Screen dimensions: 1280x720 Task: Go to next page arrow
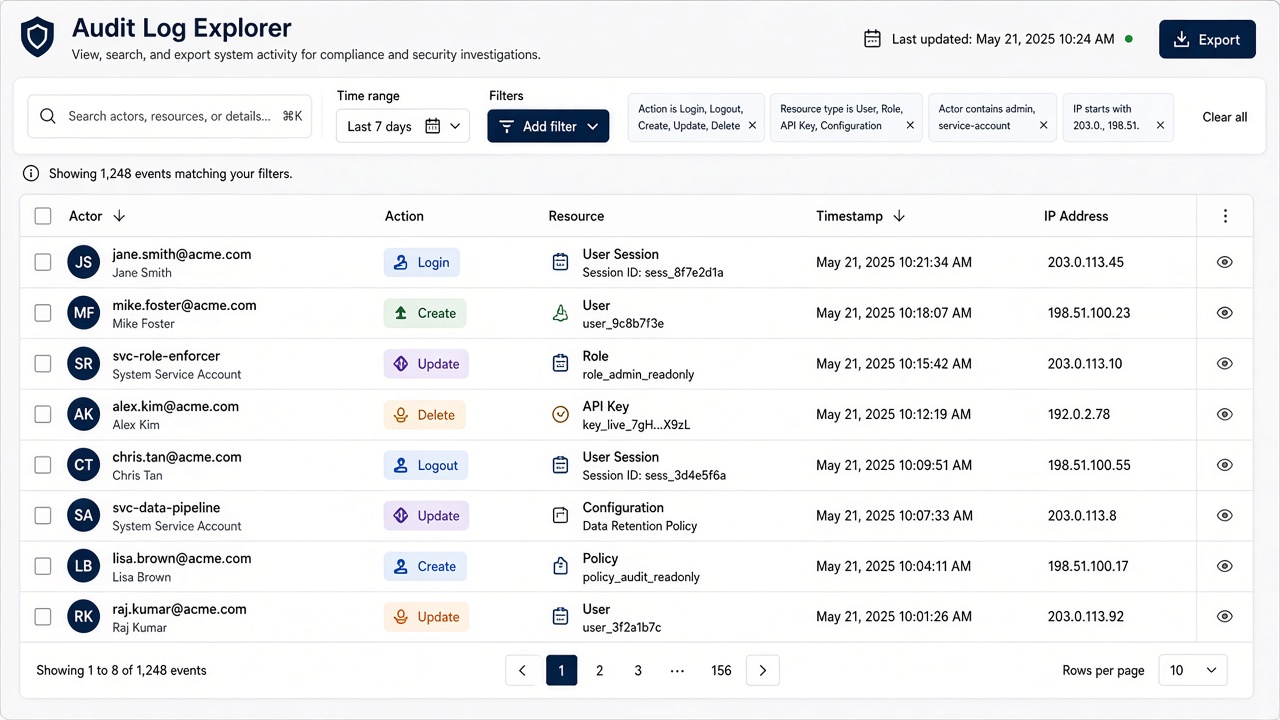click(763, 670)
